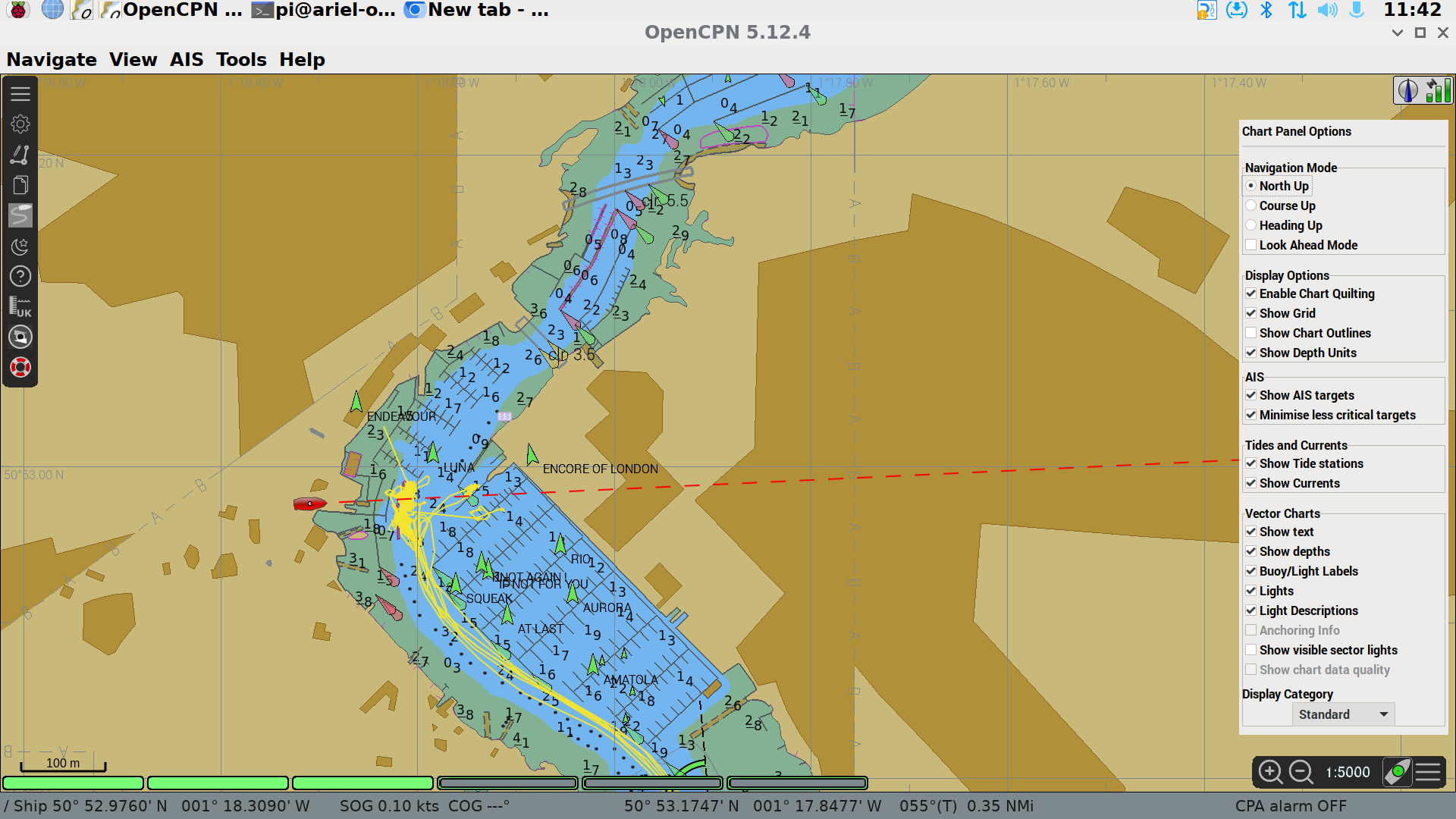Screen dimensions: 1456x819
Task: Enable Show Chart Outlines checkbox
Action: click(1251, 333)
